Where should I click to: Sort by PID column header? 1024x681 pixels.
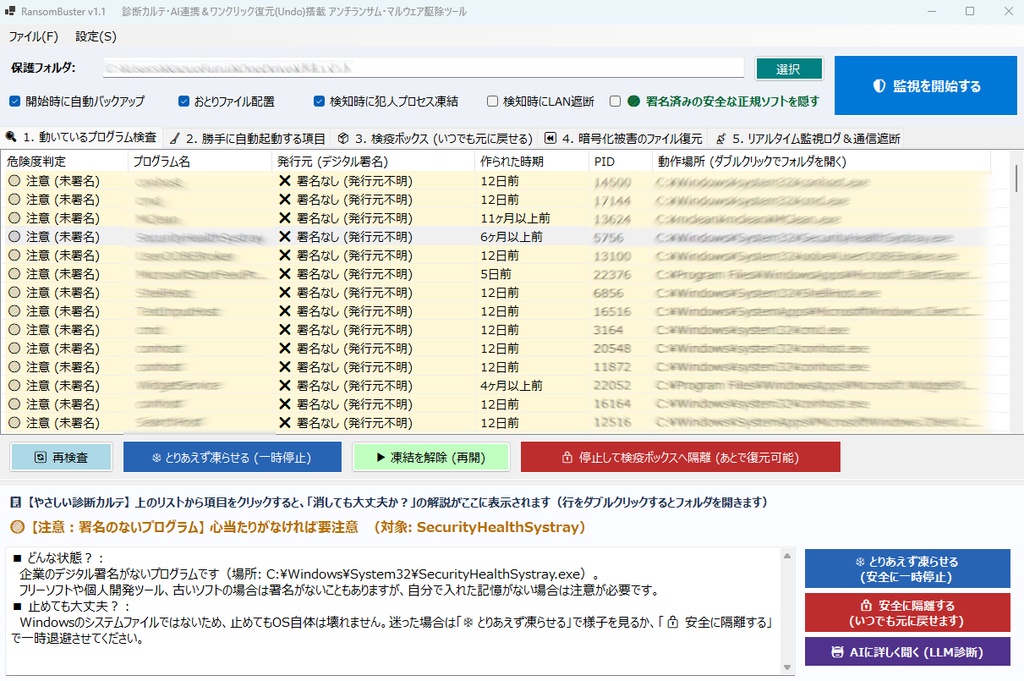(620, 161)
